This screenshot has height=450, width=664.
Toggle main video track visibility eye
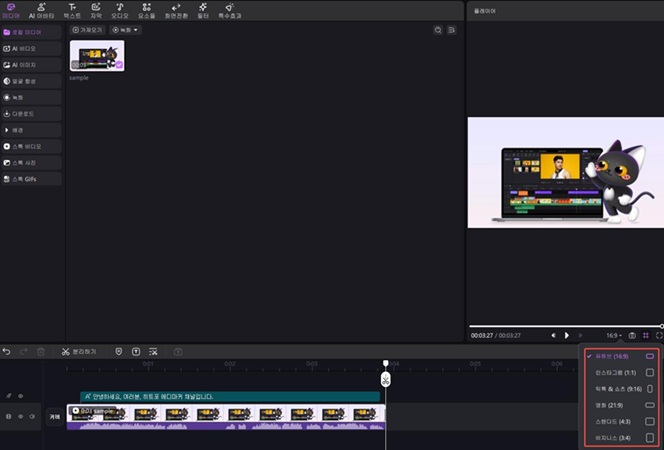20,417
